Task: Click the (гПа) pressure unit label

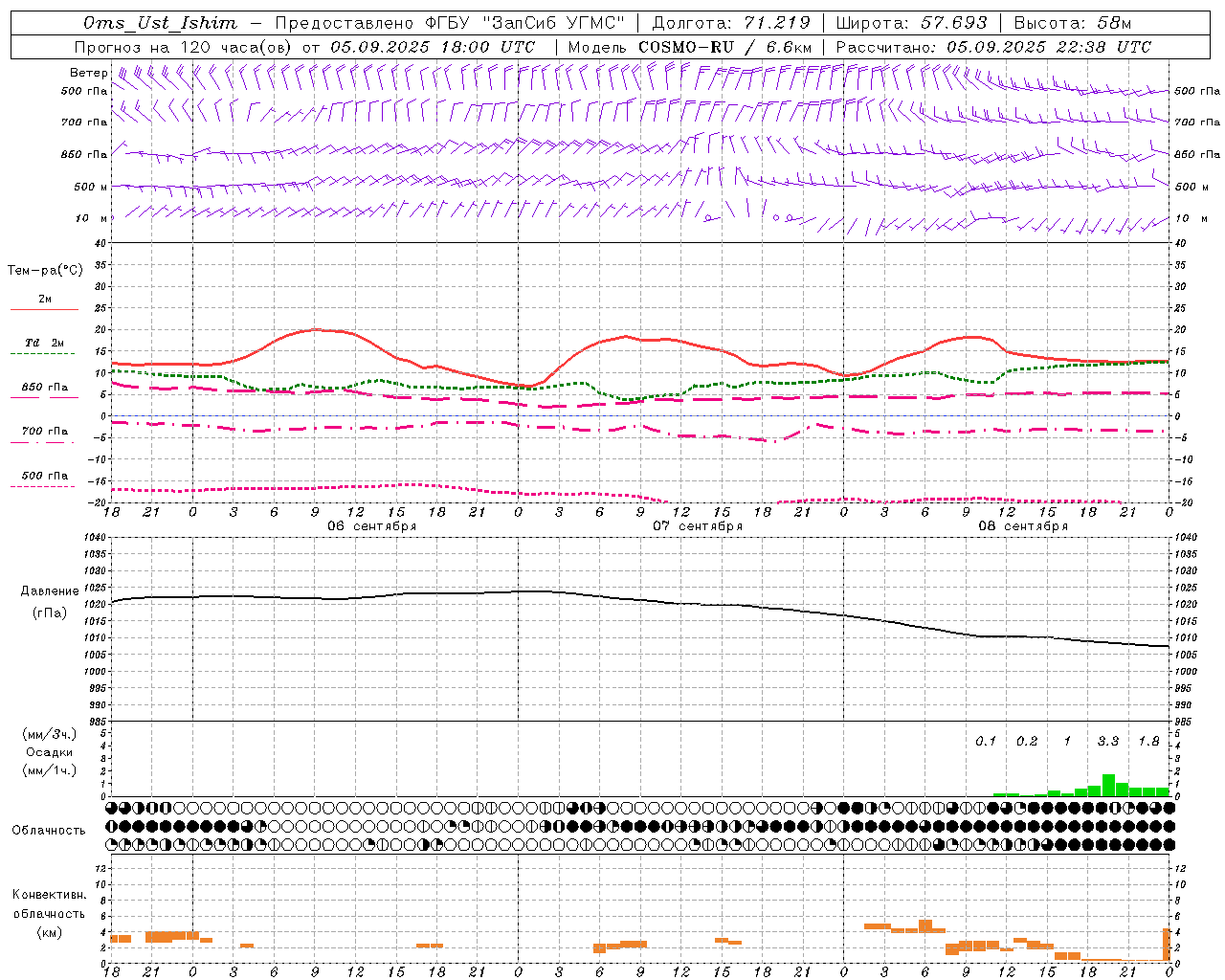Action: [x=50, y=613]
